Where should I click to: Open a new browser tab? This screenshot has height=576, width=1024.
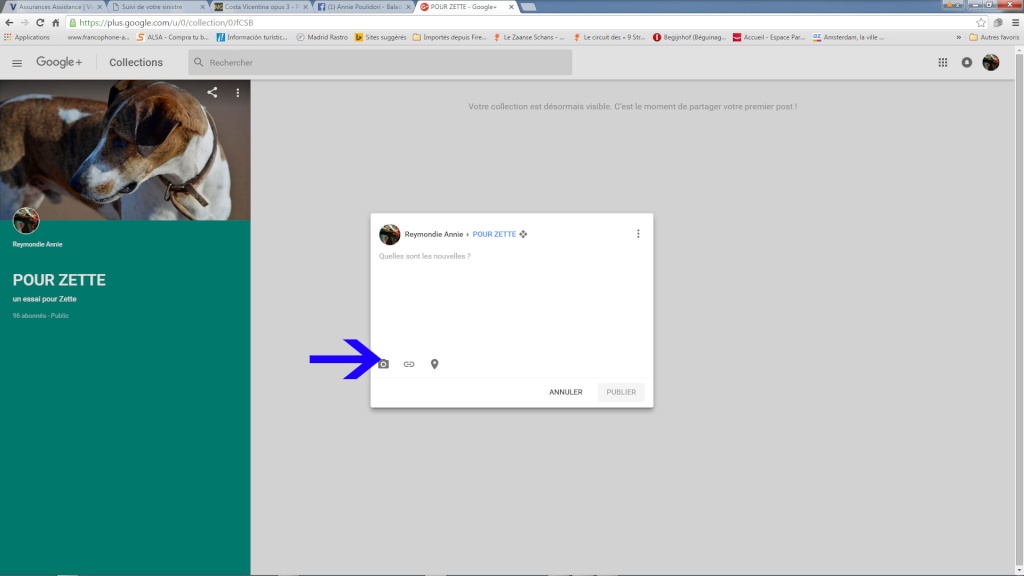coord(528,7)
